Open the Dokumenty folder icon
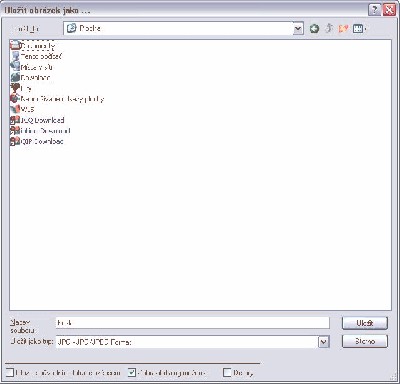This screenshot has height=384, width=400. coord(15,45)
